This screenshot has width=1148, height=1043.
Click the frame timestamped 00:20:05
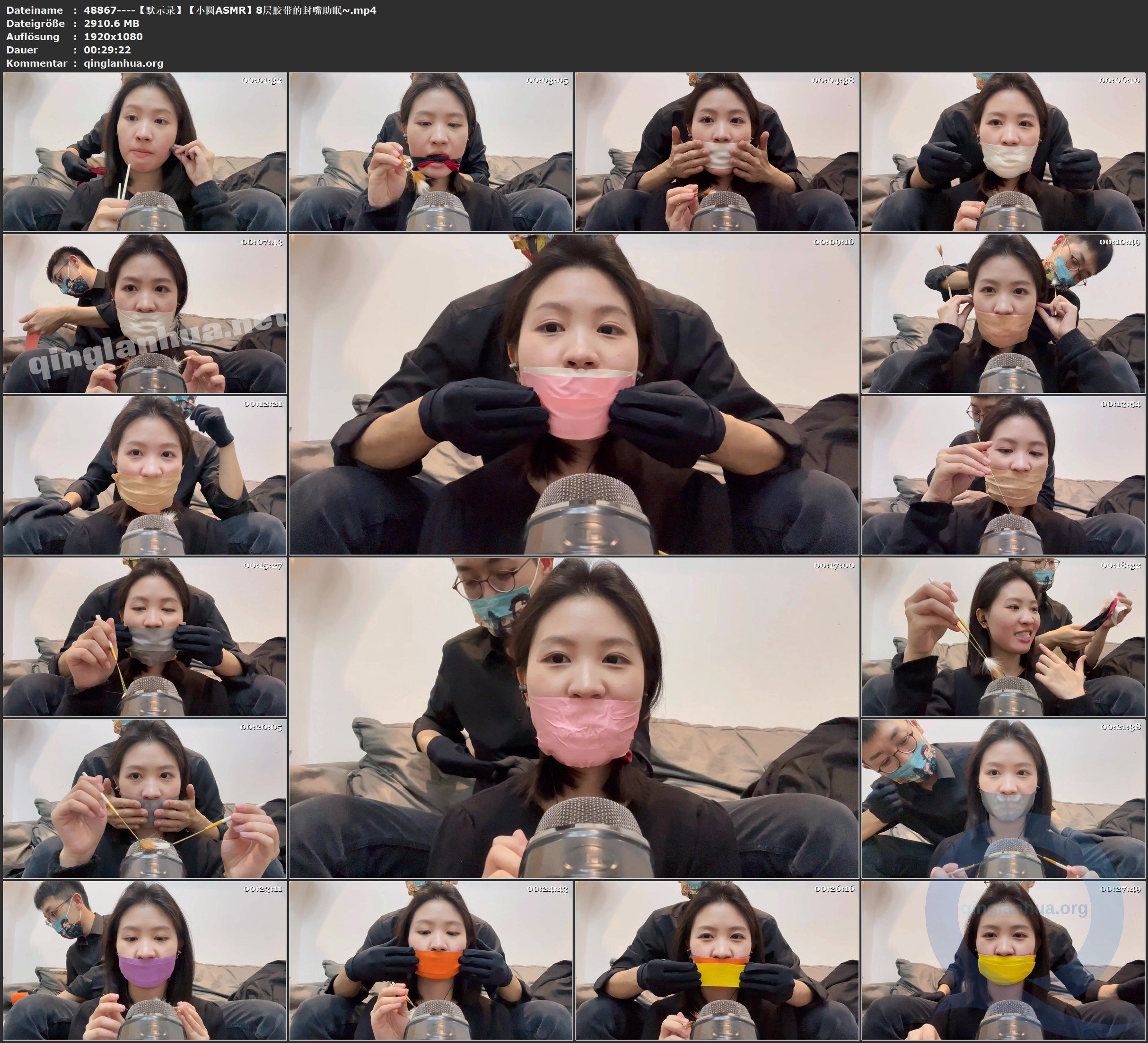145,798
